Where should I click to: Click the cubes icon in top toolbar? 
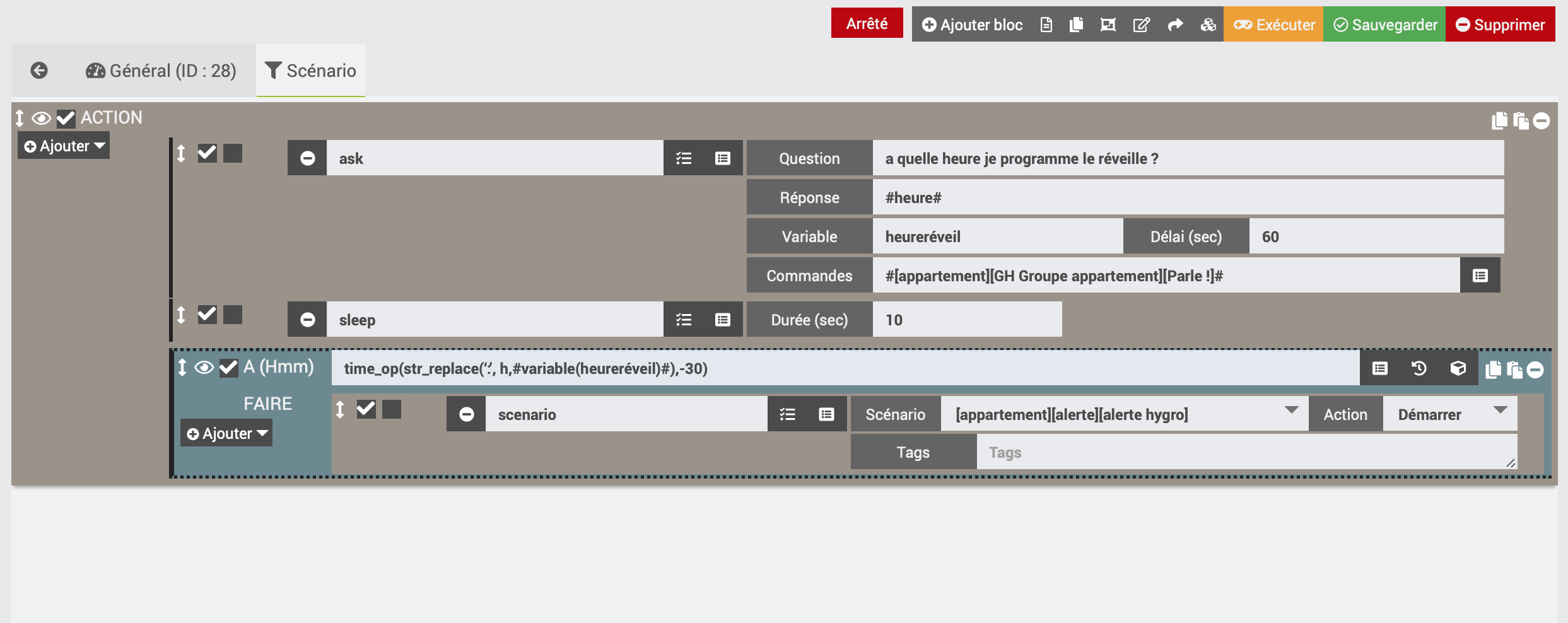pyautogui.click(x=1208, y=25)
